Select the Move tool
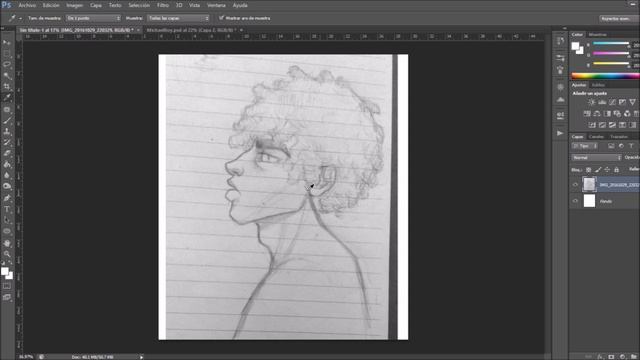The image size is (640, 360). pyautogui.click(x=7, y=42)
